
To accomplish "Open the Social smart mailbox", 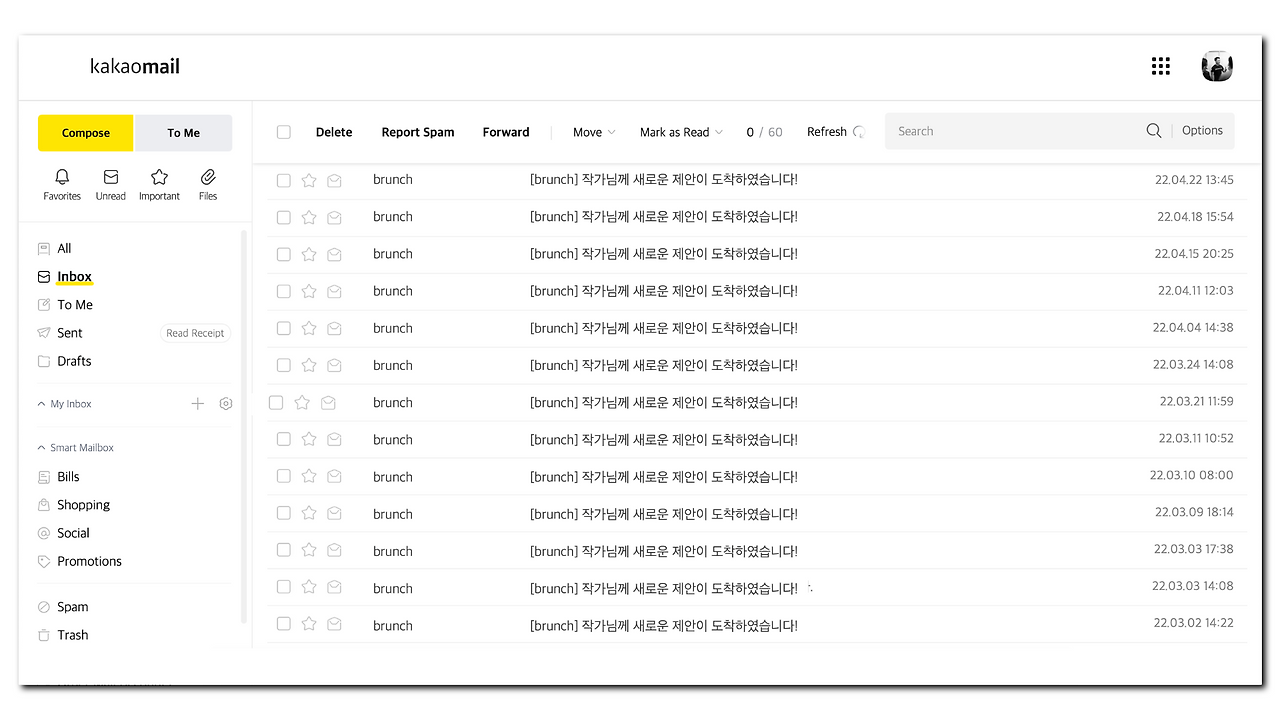I will (x=73, y=533).
